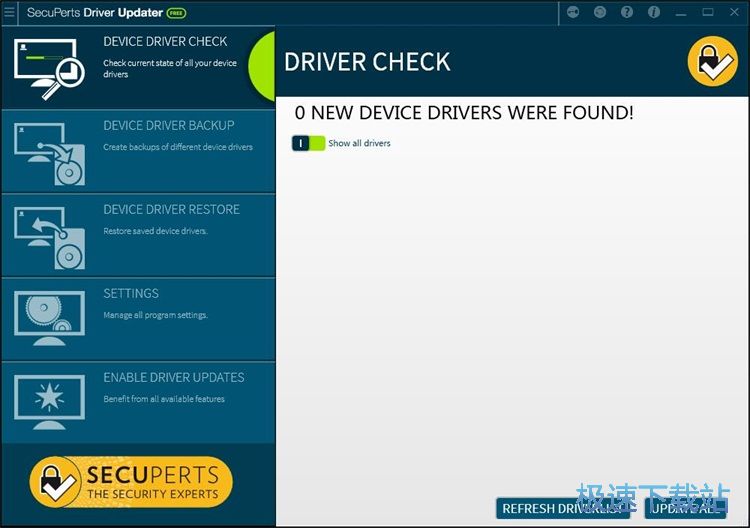750x528 pixels.
Task: Select the Device Driver Check section
Action: (138, 68)
